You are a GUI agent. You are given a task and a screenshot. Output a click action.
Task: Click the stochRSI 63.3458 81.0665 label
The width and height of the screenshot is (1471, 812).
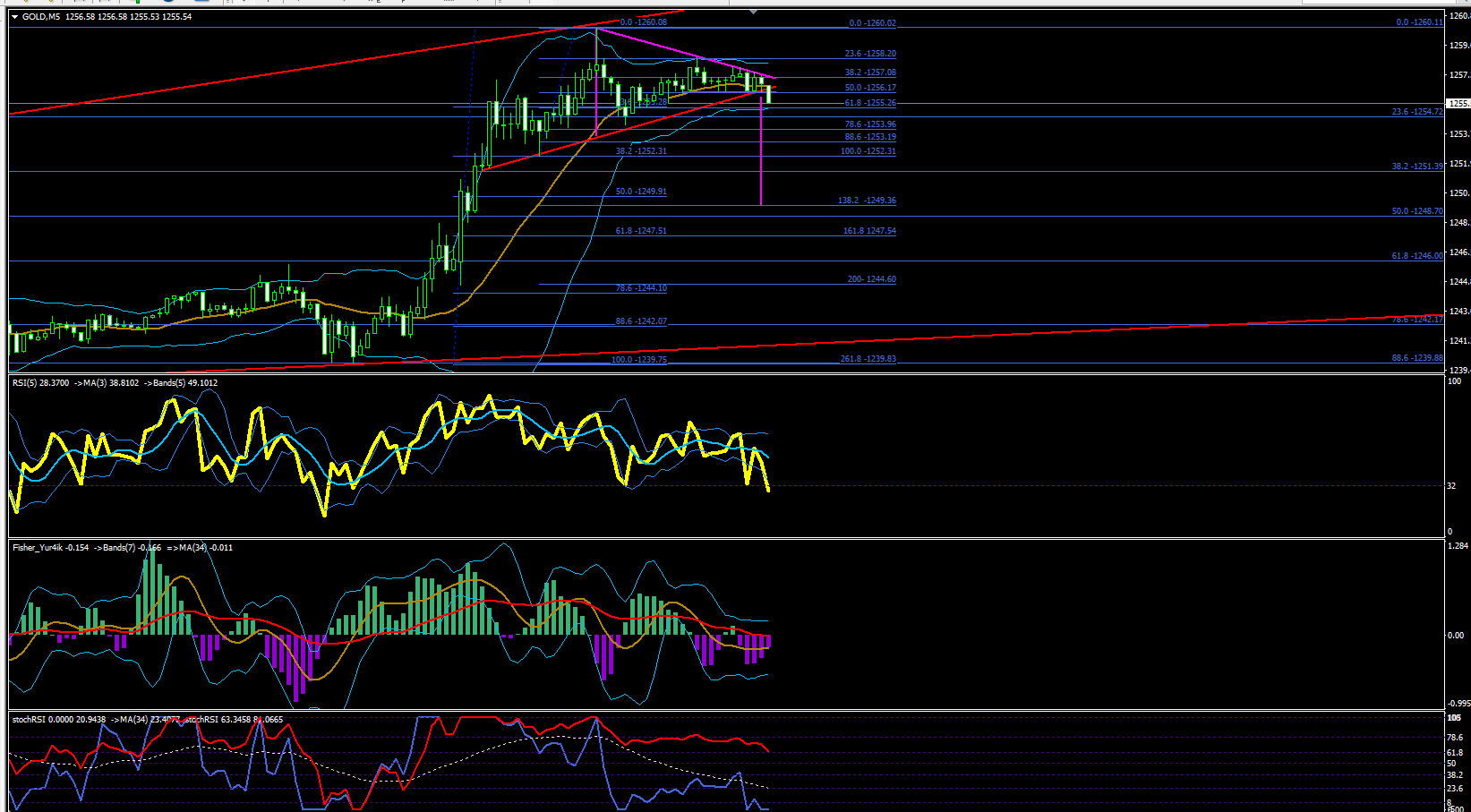(x=235, y=720)
